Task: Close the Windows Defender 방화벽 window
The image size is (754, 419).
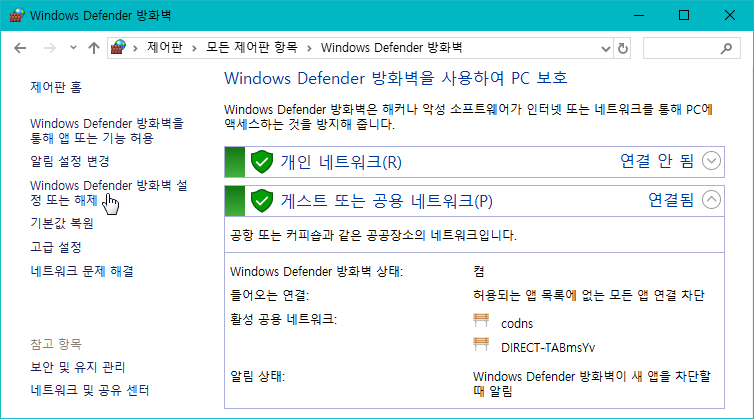Action: click(729, 15)
